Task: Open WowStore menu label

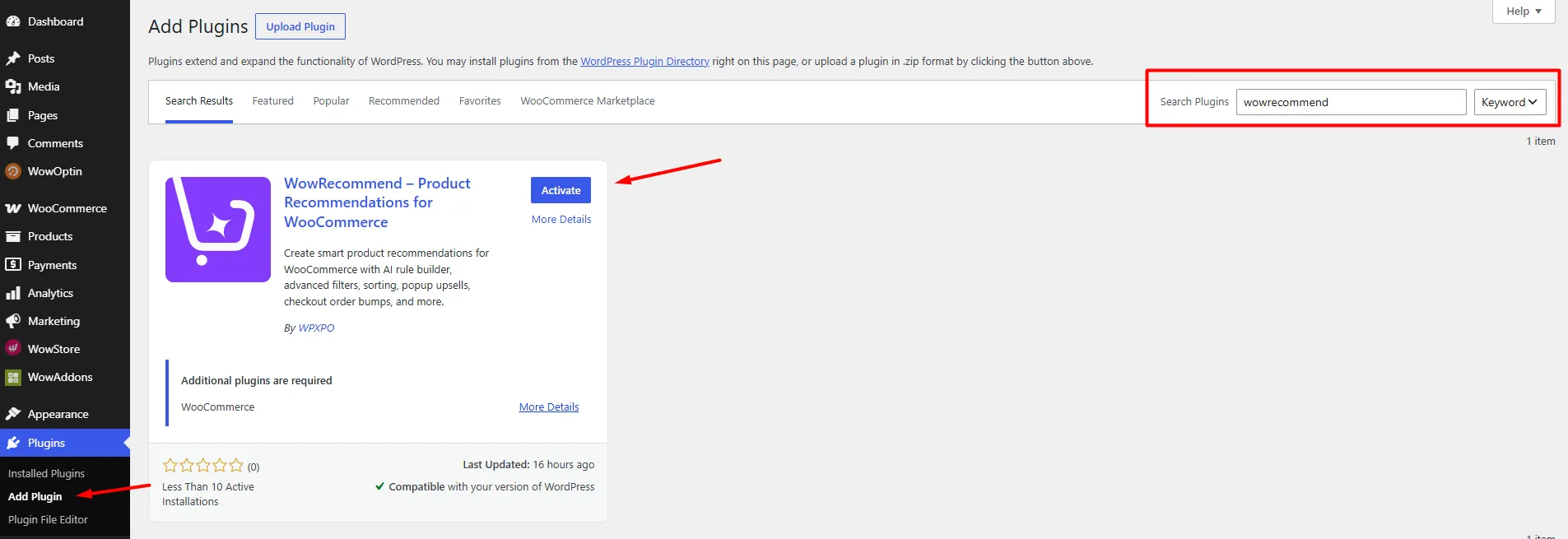Action: tap(54, 349)
